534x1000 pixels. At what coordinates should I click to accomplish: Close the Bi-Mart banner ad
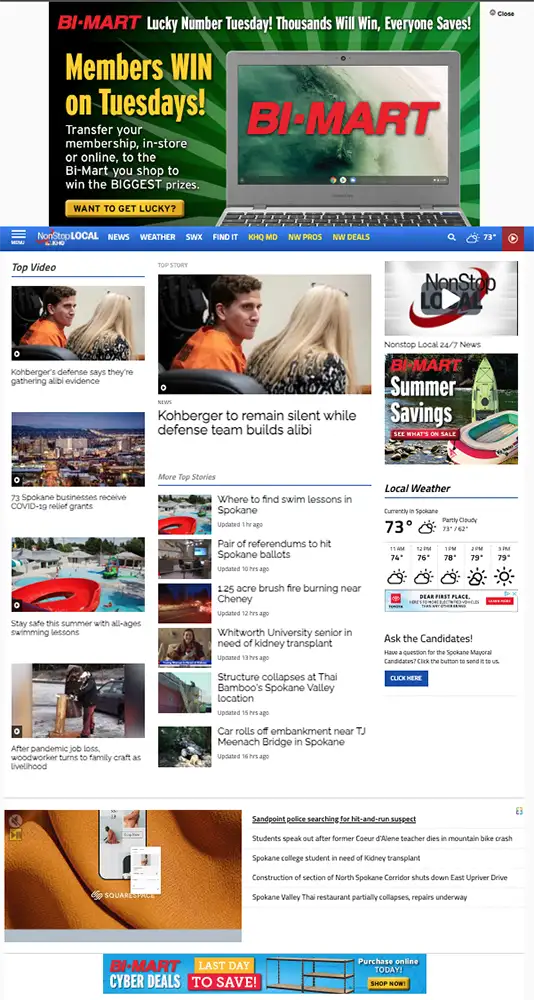(502, 13)
